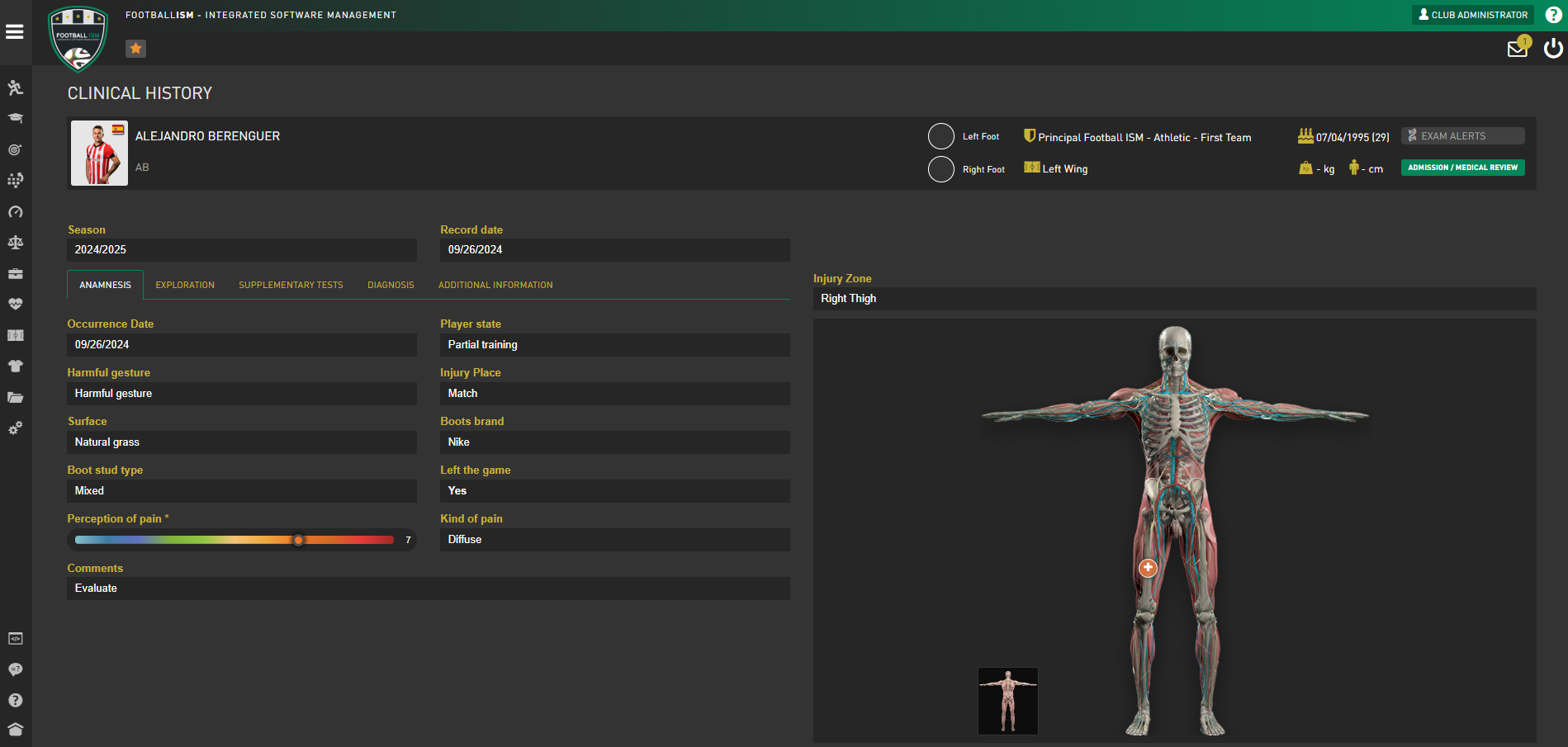Screen dimensions: 1568x747
Task: Open the running player sidebar icon
Action: (15, 87)
